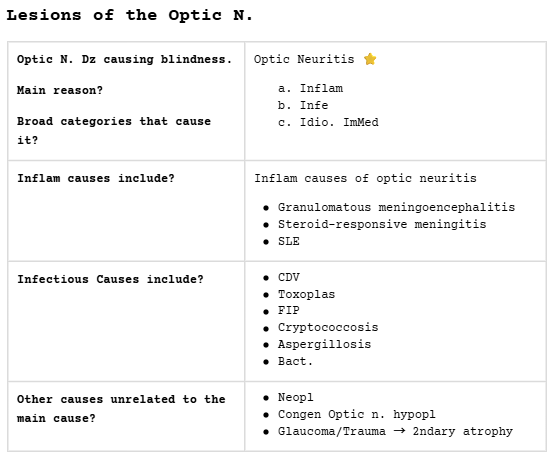This screenshot has height=454, width=553.
Task: Click the heading 'Lesions of the Optic N.'
Action: point(129,15)
